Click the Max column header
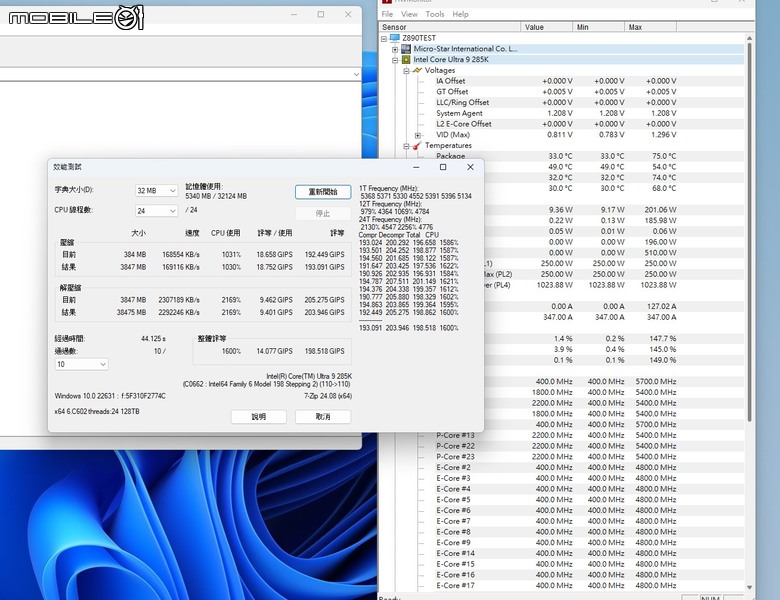Image resolution: width=780 pixels, height=600 pixels. tap(651, 27)
